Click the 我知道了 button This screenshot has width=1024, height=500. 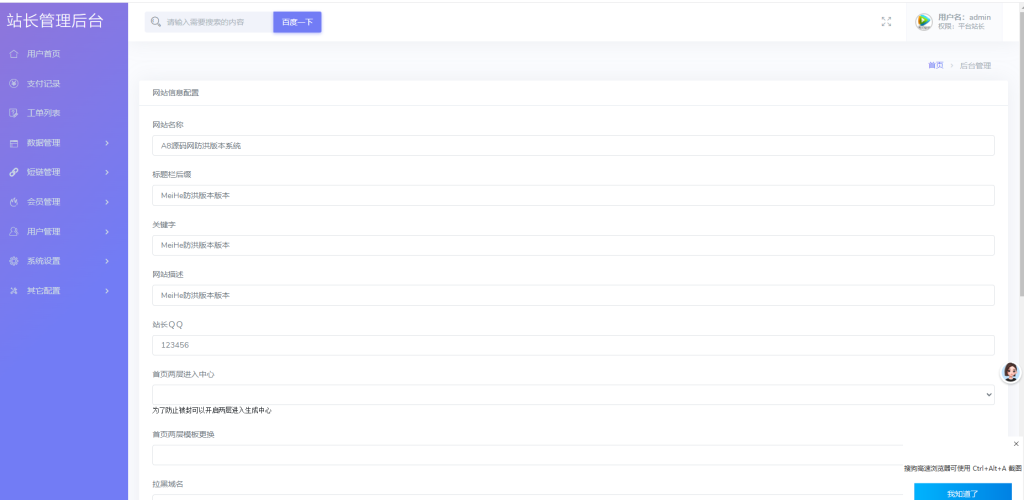click(x=963, y=493)
